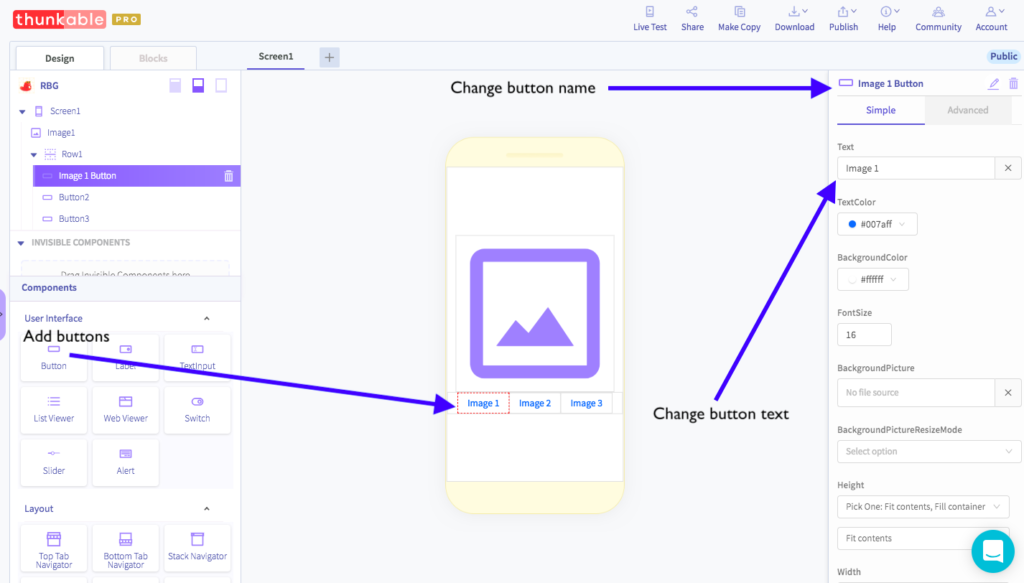Open TextColor #007aff color picker

pyautogui.click(x=877, y=224)
